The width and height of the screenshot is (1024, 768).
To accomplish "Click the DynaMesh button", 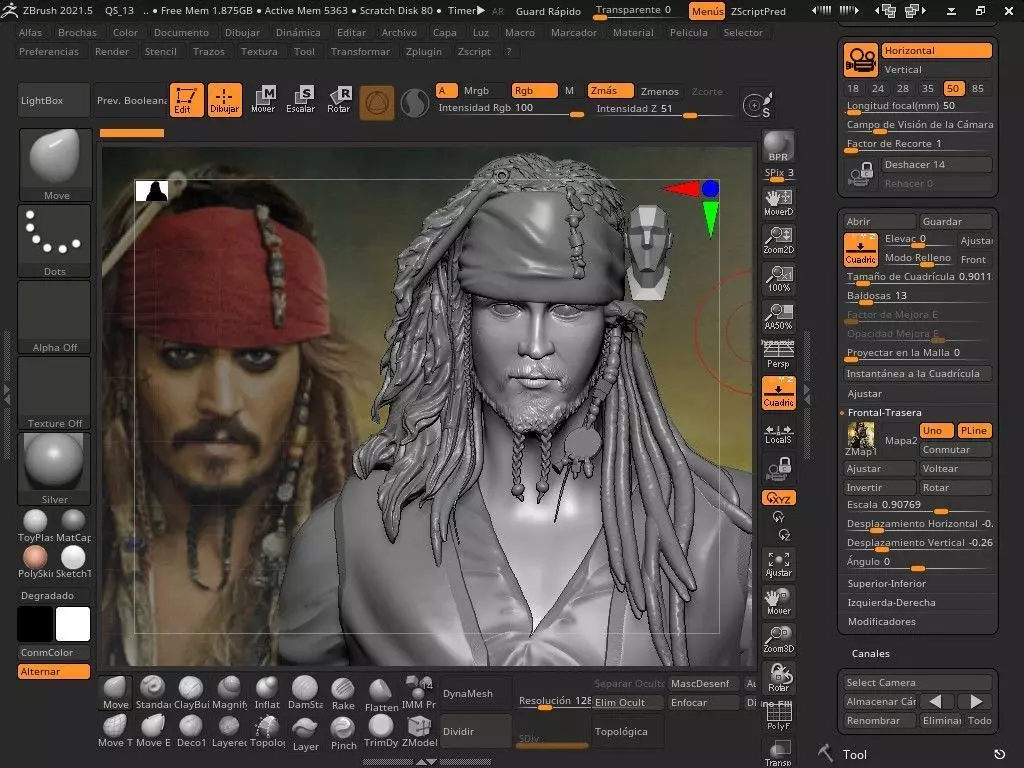I will [476, 694].
